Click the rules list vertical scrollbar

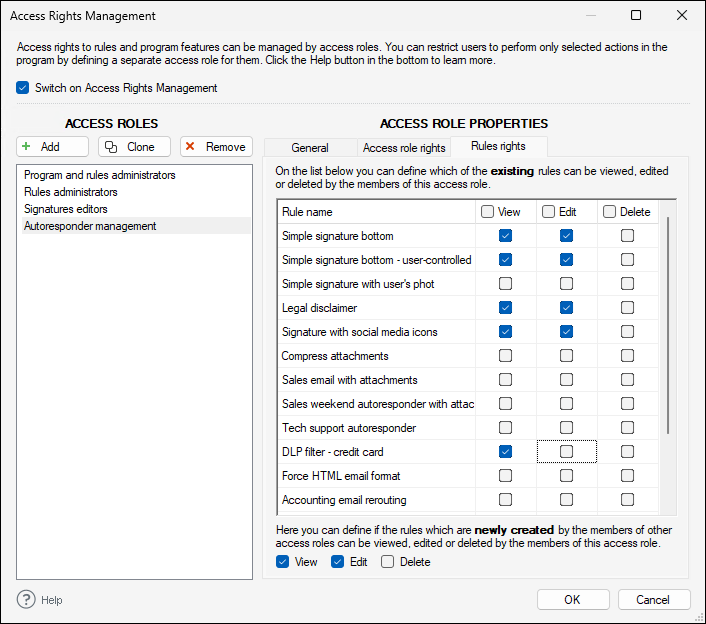[667, 330]
